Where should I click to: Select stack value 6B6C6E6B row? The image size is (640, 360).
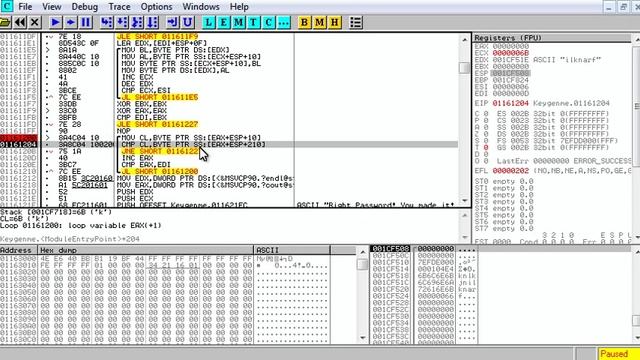tap(436, 276)
